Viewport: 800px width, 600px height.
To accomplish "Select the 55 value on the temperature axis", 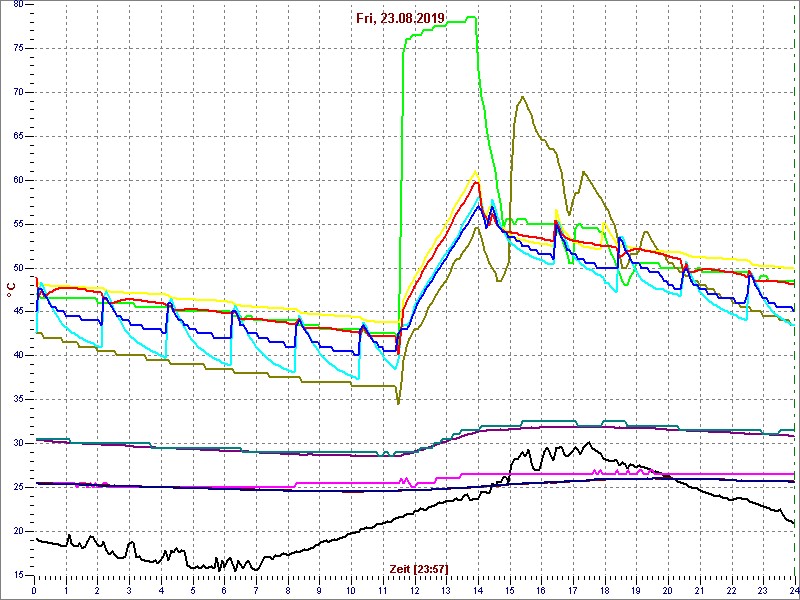I will pyautogui.click(x=18, y=224).
